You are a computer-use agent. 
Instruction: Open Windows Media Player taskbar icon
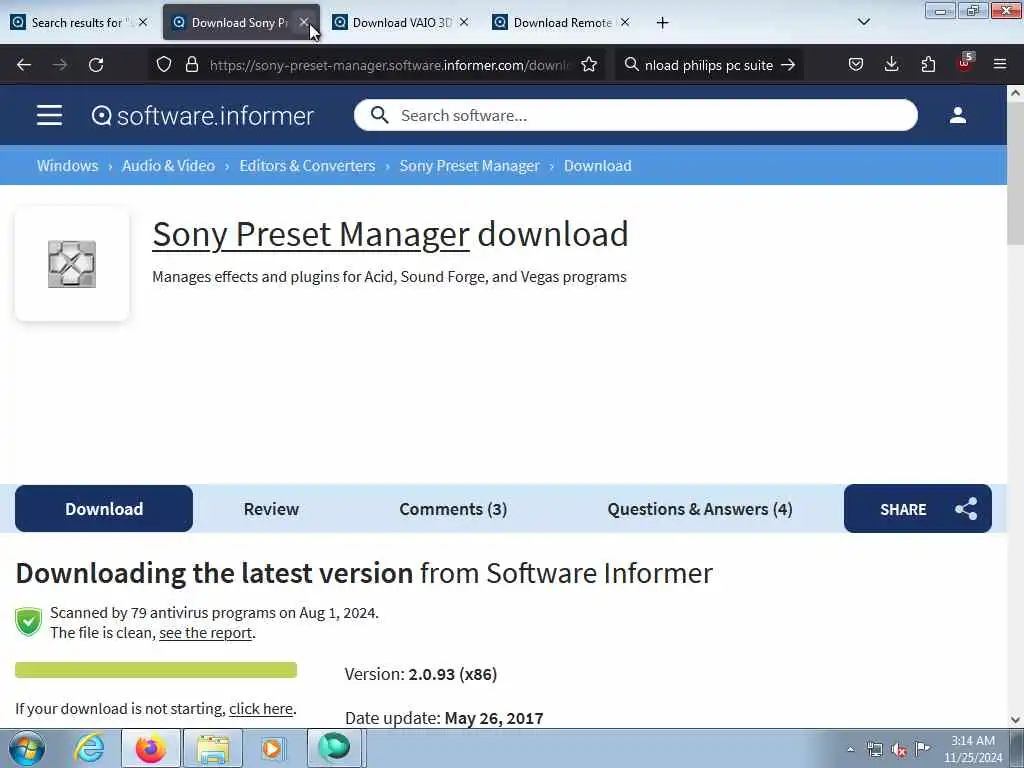[273, 748]
